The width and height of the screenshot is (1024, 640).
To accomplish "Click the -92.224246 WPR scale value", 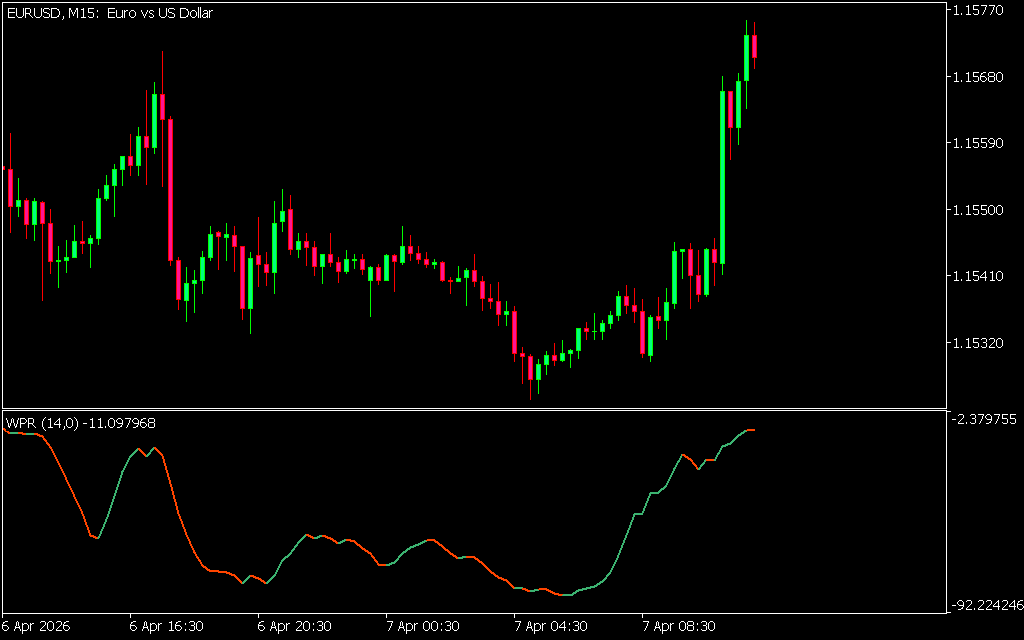I will click(986, 606).
